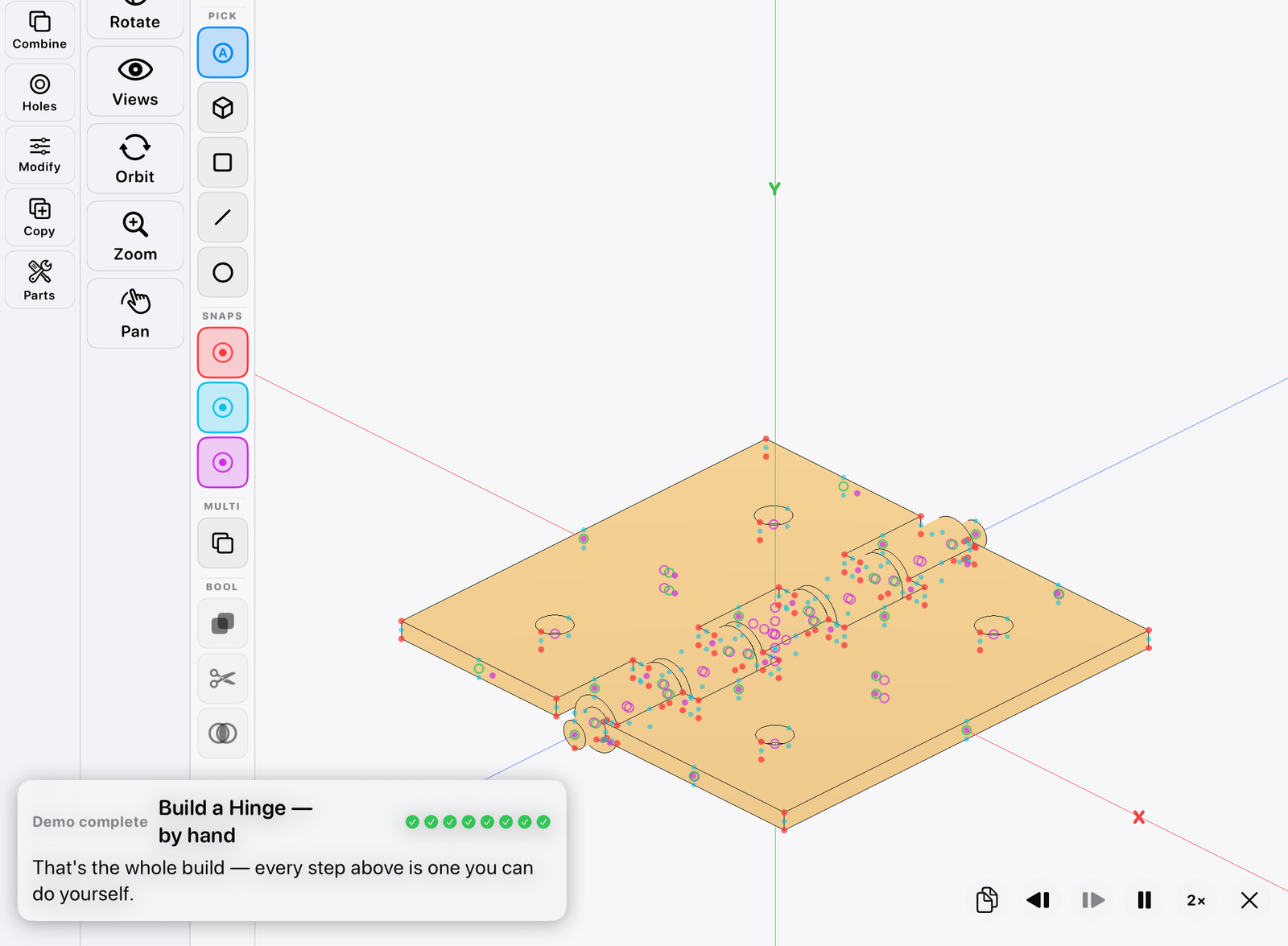Select the circle pick mode
Image resolution: width=1288 pixels, height=946 pixels.
[223, 272]
